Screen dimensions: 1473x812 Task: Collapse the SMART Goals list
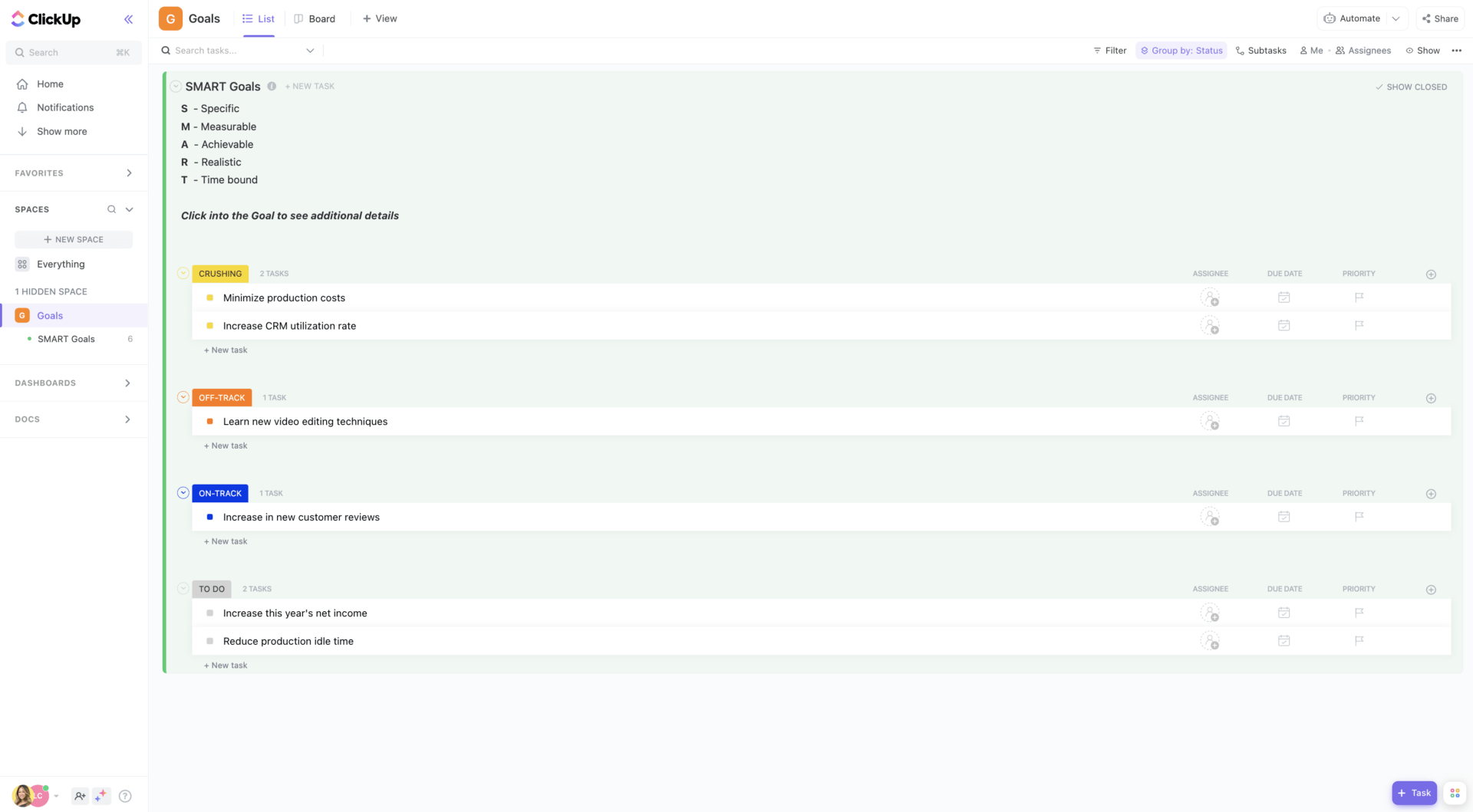point(176,86)
